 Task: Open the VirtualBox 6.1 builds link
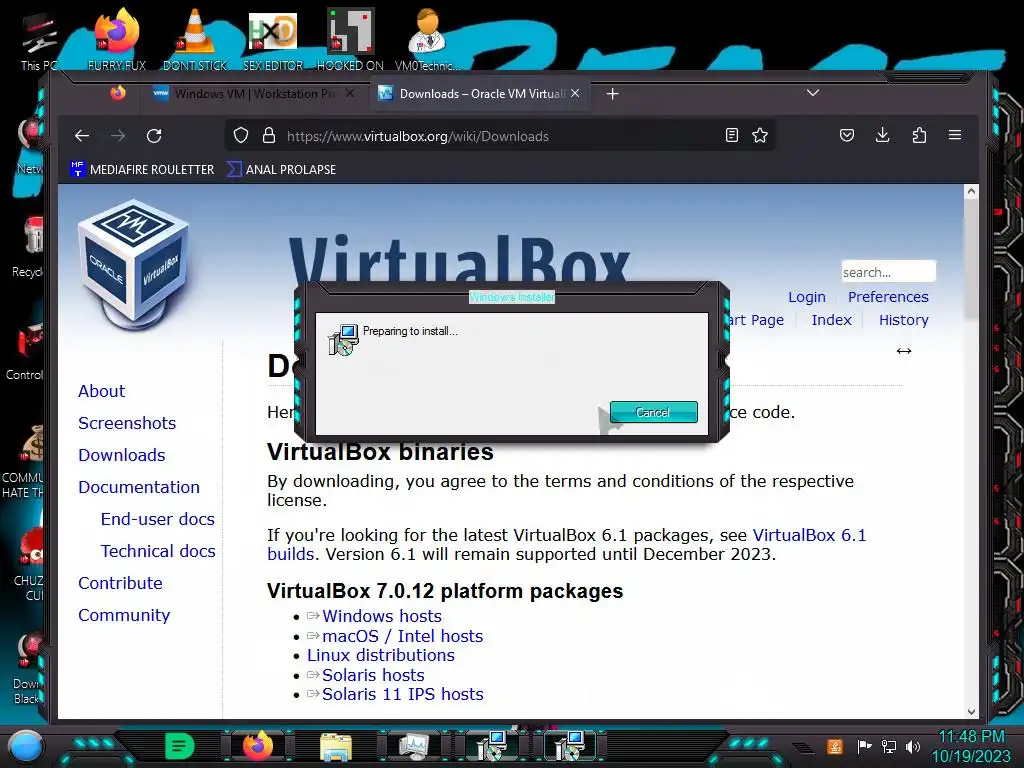tap(809, 536)
